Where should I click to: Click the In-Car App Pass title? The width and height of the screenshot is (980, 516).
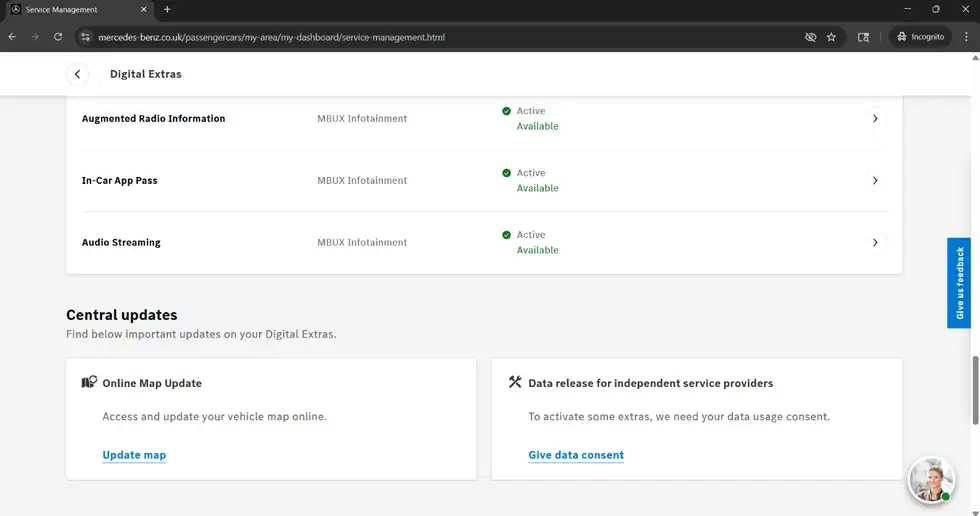click(119, 180)
